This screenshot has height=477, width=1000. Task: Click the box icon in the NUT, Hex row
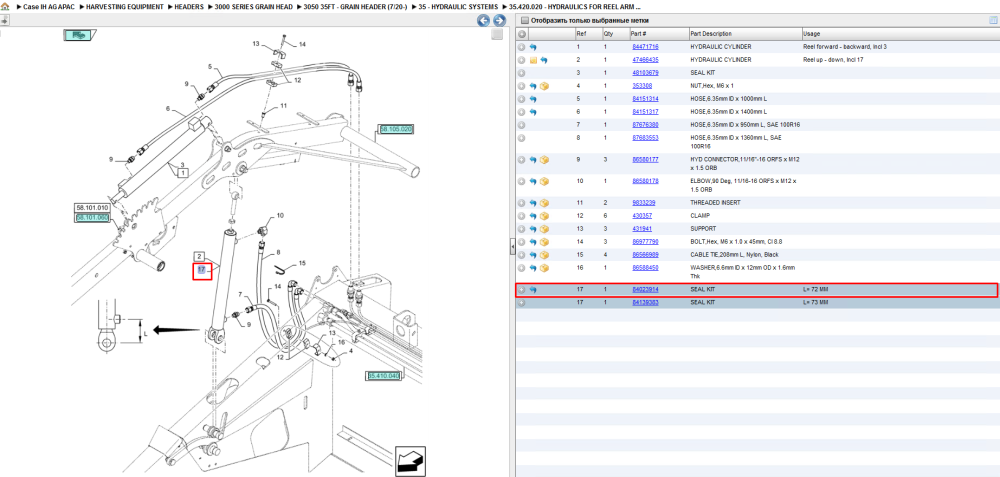tap(544, 86)
